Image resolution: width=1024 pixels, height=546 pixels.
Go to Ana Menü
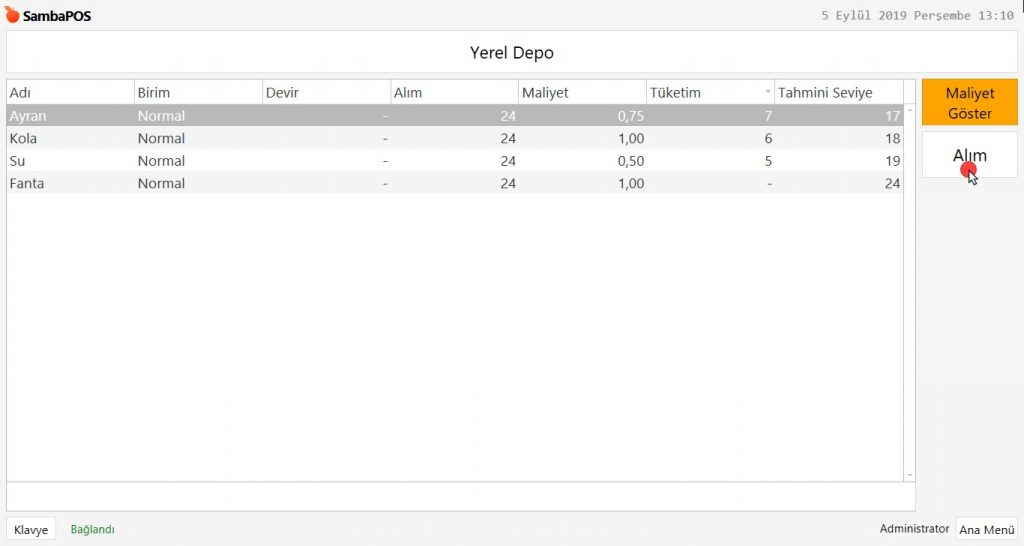[x=986, y=530]
